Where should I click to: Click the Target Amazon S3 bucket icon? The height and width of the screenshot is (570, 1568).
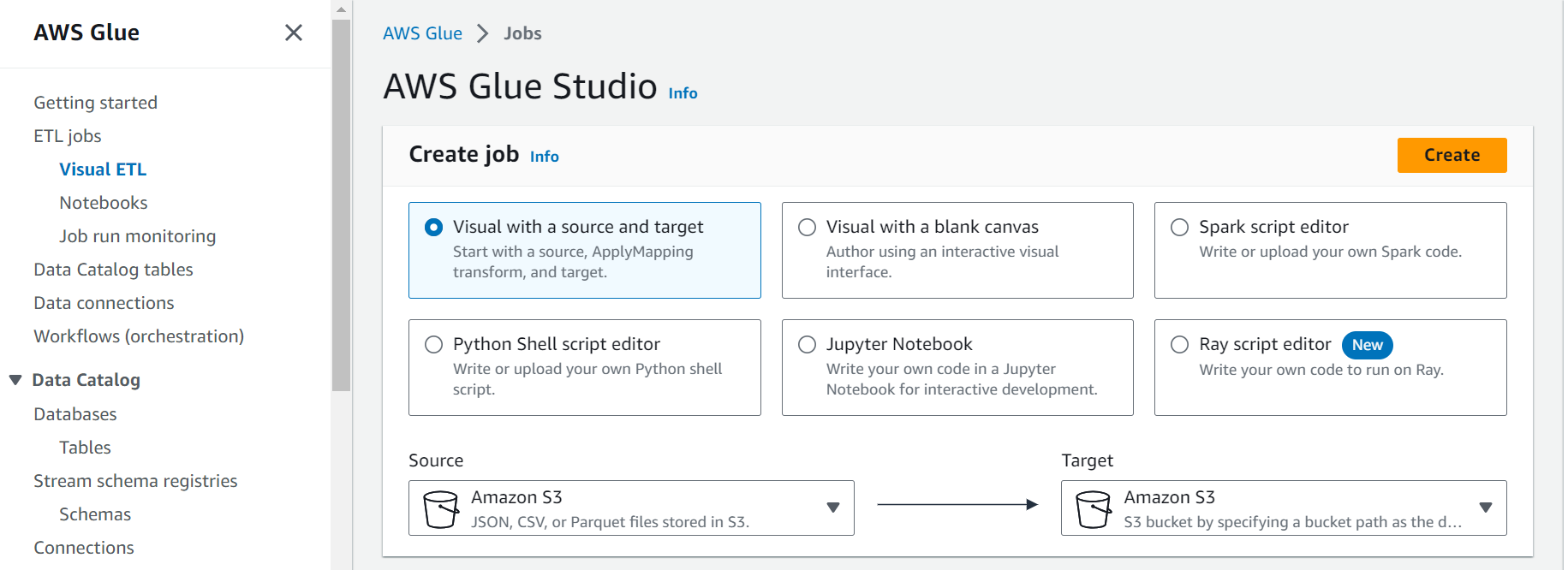pos(1093,508)
